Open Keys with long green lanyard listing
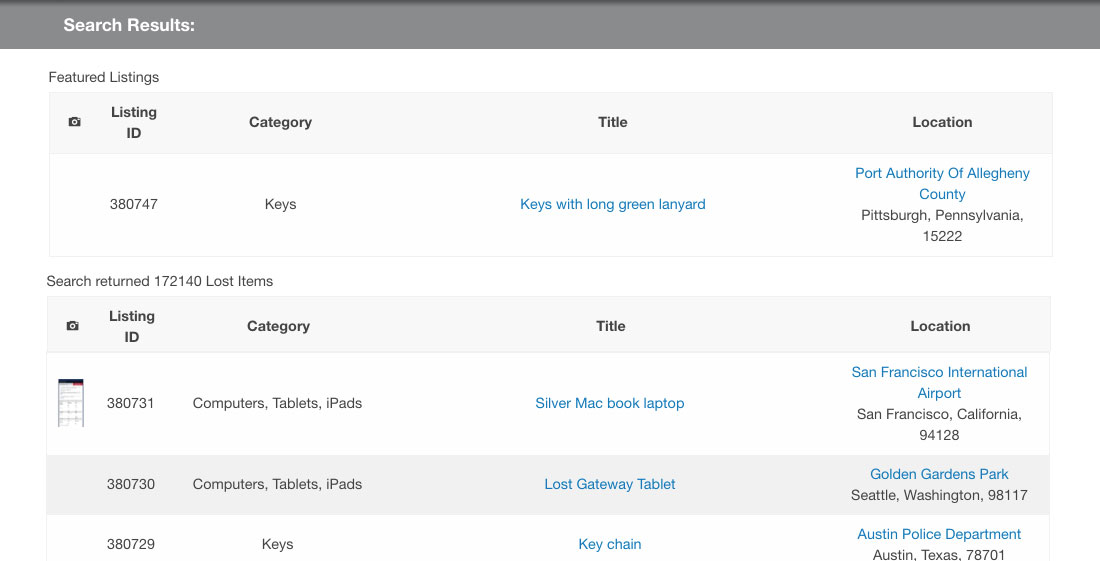Screen dimensions: 1100x561 click(612, 204)
